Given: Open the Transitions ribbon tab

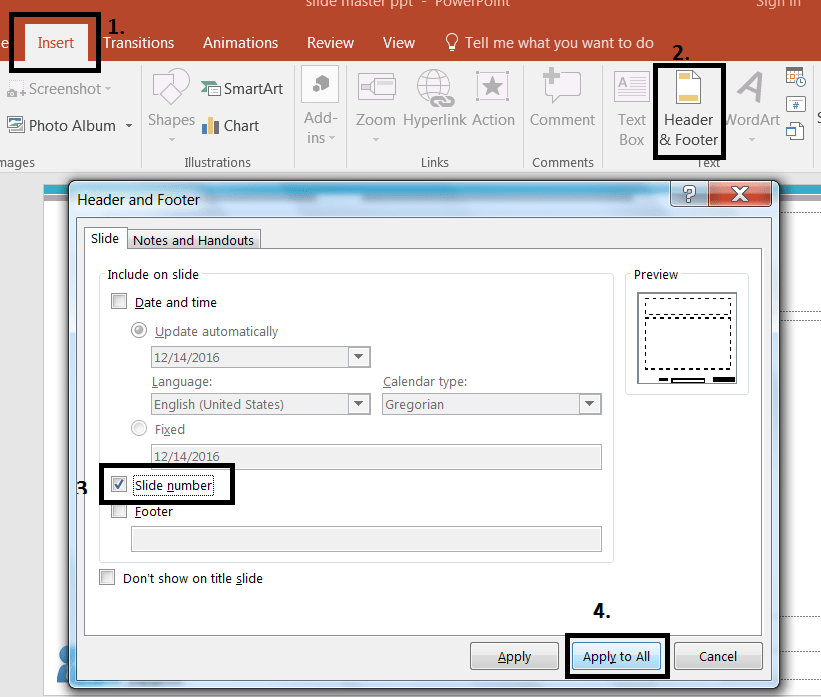Looking at the screenshot, I should click(x=139, y=42).
